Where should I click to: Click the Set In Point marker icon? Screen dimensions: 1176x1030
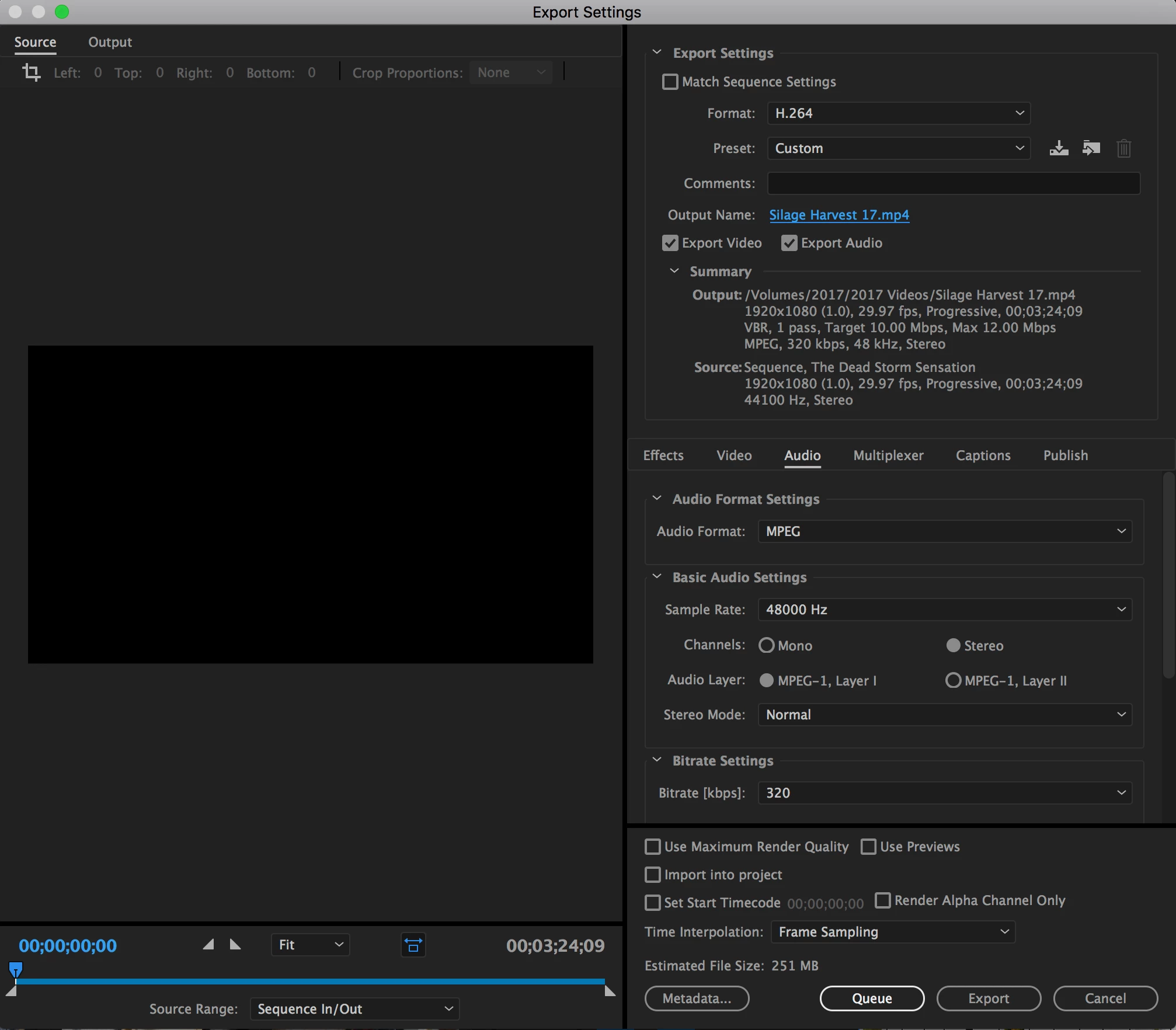pyautogui.click(x=208, y=944)
